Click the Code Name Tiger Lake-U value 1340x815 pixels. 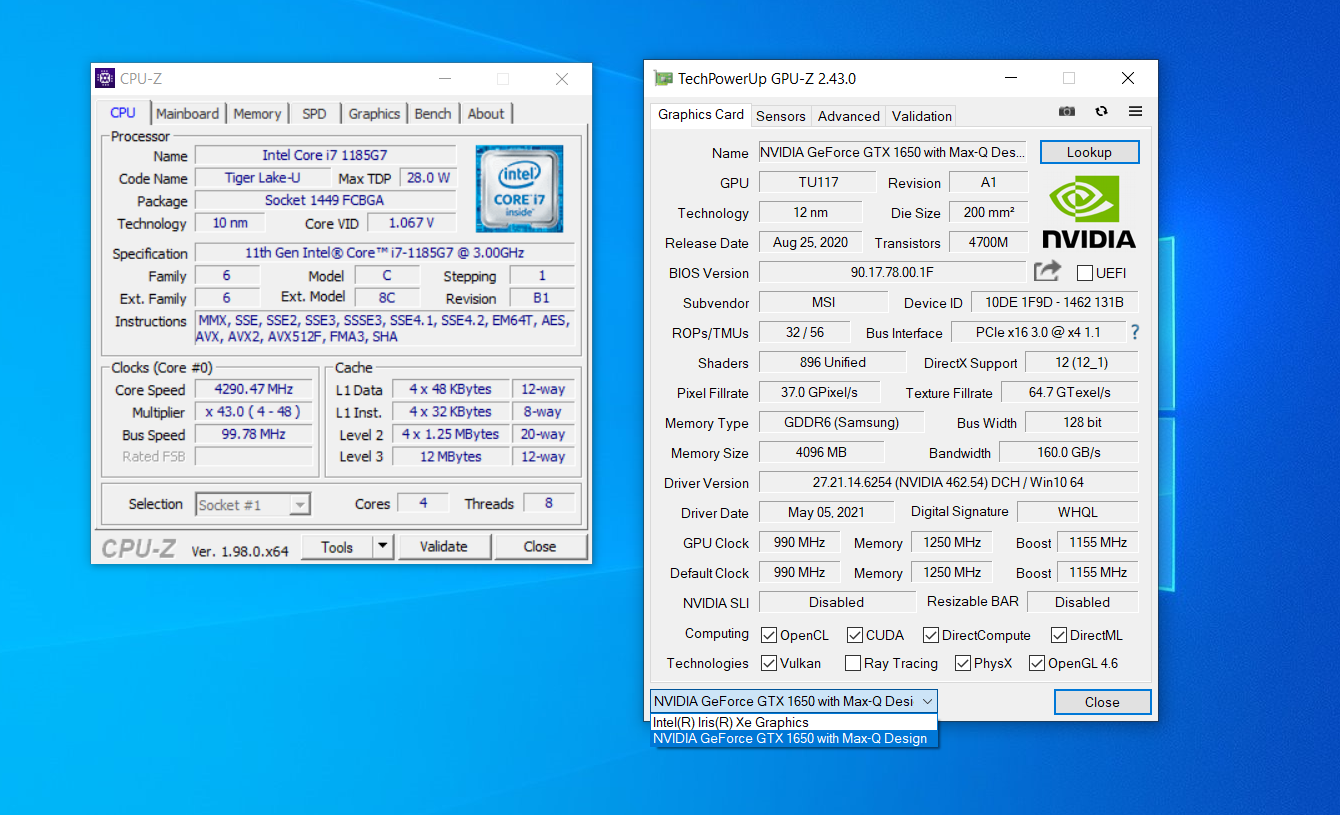point(263,178)
